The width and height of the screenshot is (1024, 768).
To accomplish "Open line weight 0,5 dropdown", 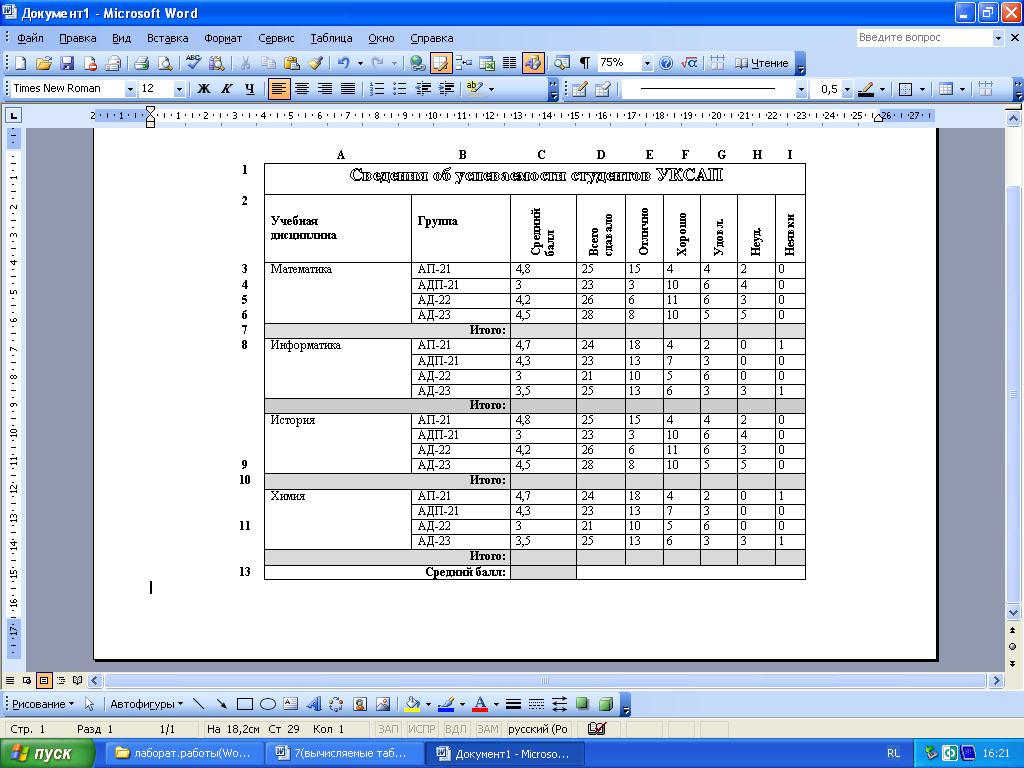I will tap(847, 89).
